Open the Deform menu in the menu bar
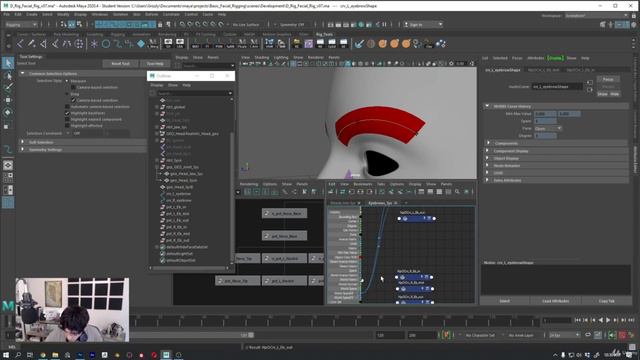 (x=151, y=14)
